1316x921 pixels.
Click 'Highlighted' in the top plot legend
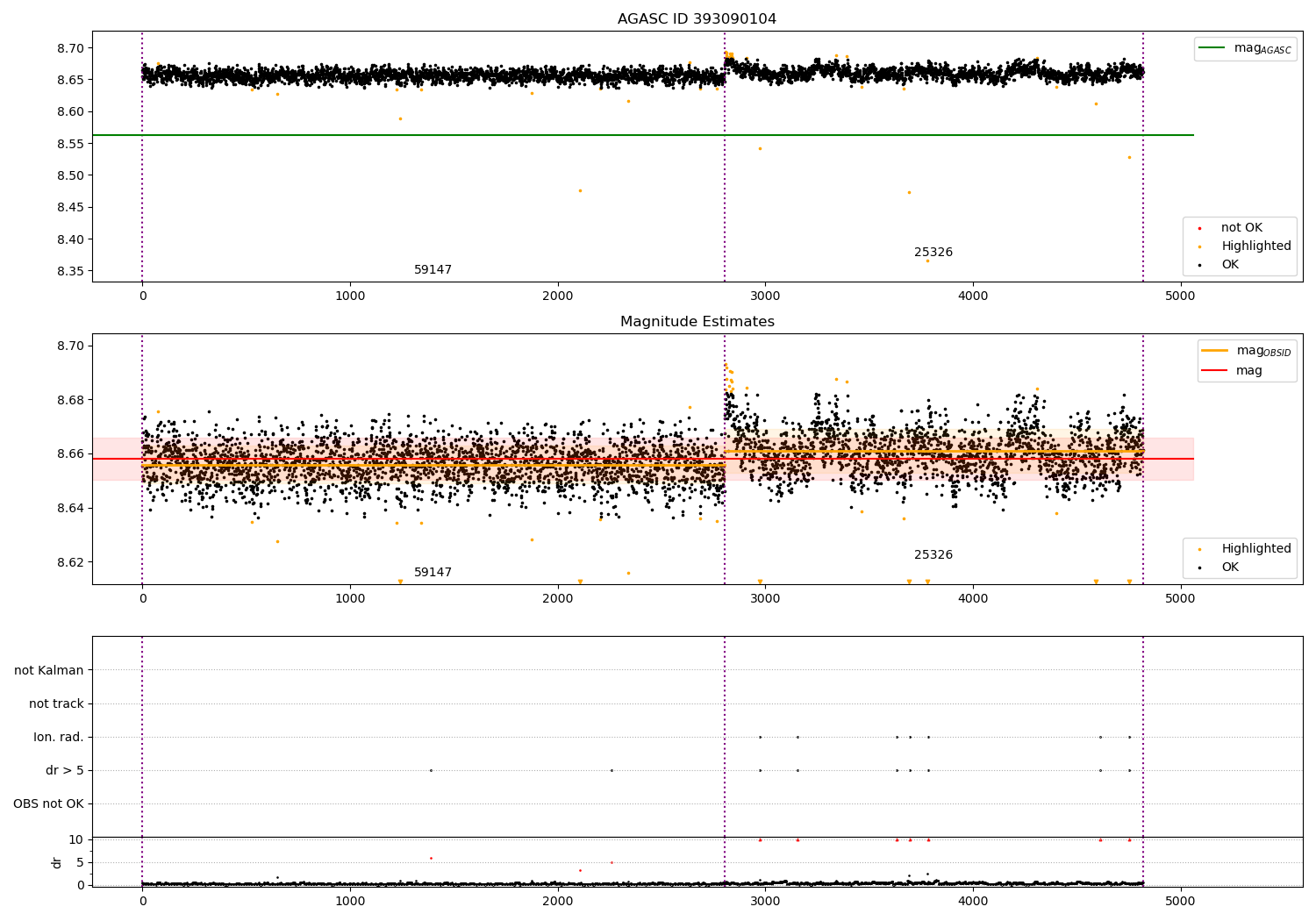point(1256,246)
